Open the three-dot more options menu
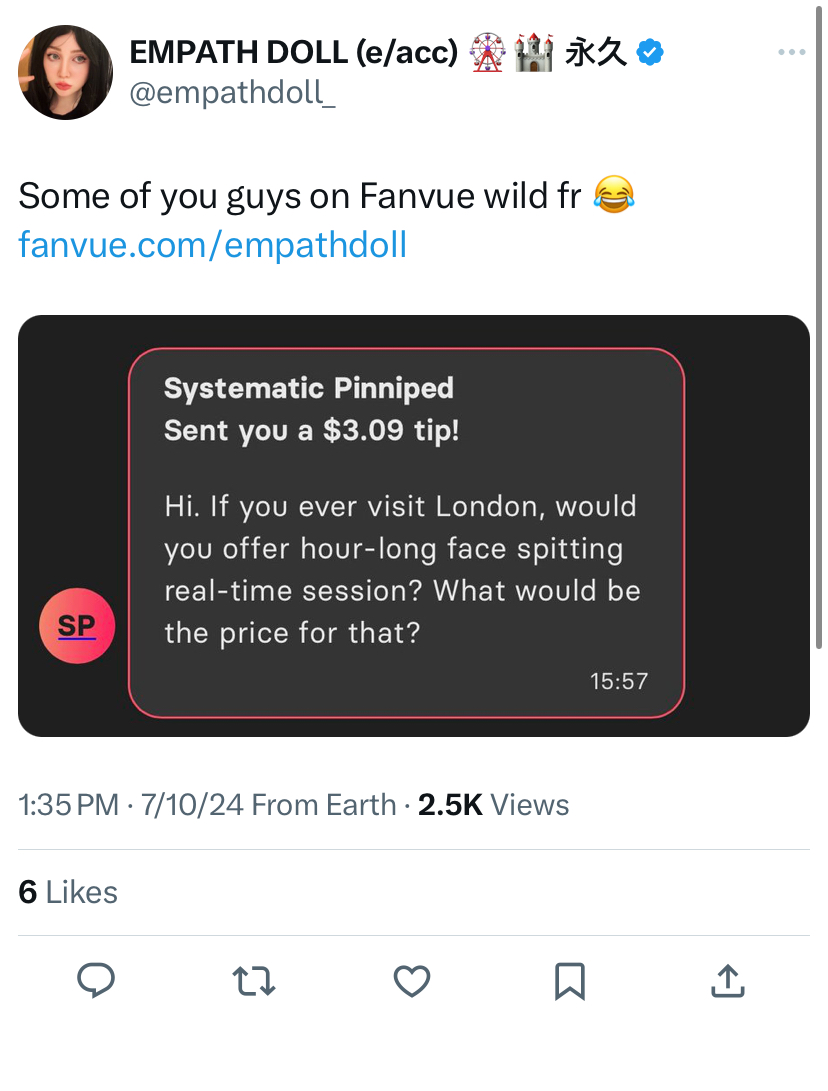Image resolution: width=828 pixels, height=1091 pixels. coord(792,52)
